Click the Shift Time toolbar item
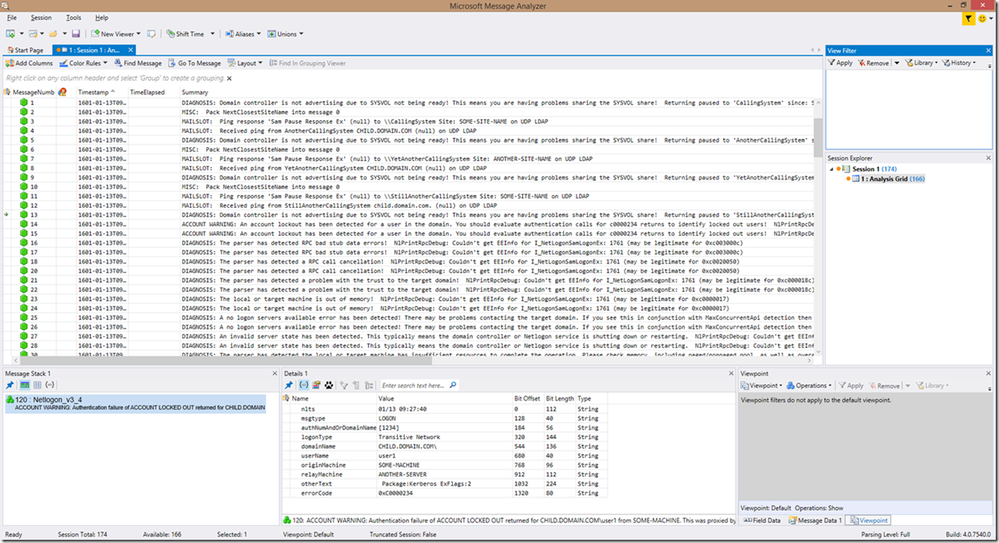The height and width of the screenshot is (543, 999). [x=185, y=34]
